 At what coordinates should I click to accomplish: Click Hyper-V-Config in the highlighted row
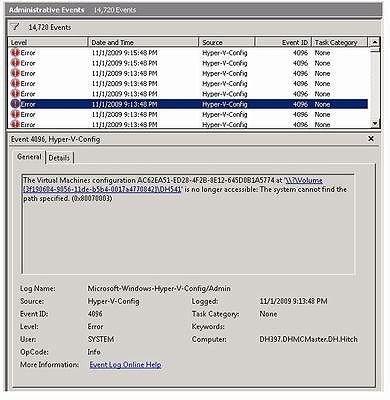225,104
